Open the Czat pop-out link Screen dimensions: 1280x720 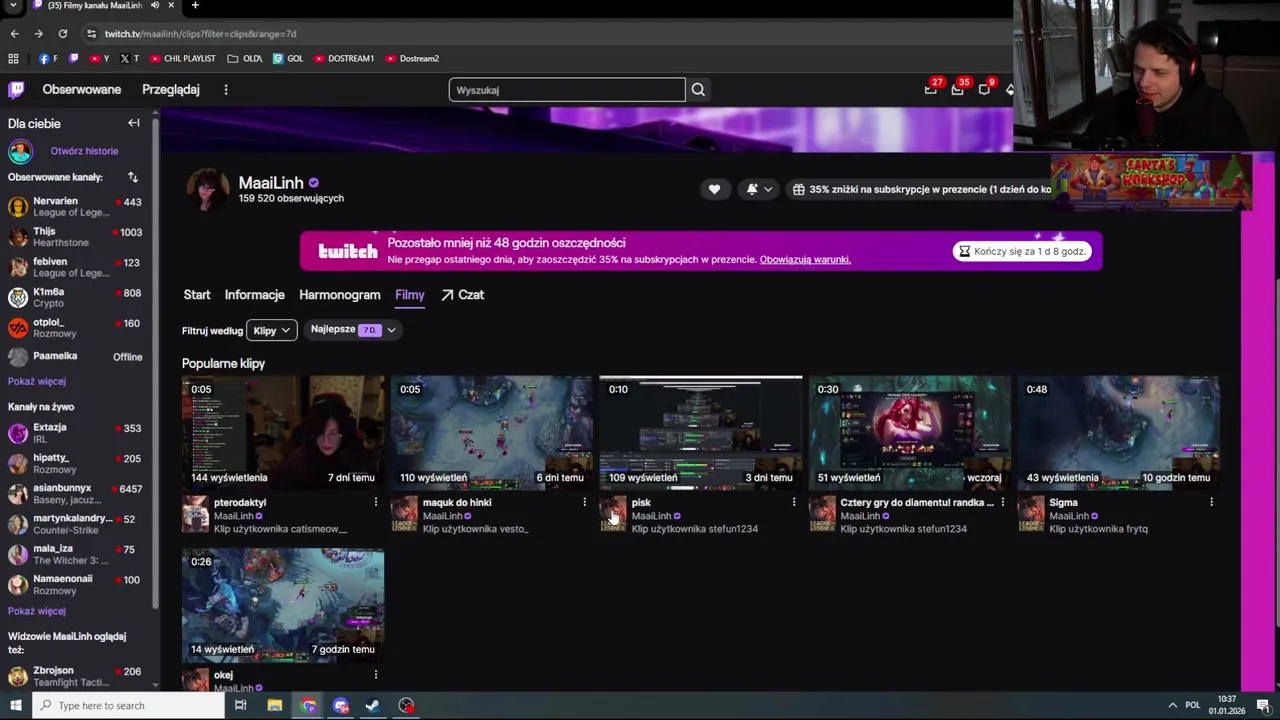tap(463, 295)
